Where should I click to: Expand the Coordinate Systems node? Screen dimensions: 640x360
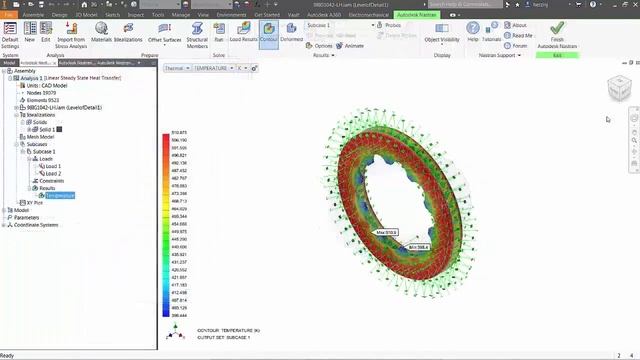coord(4,225)
